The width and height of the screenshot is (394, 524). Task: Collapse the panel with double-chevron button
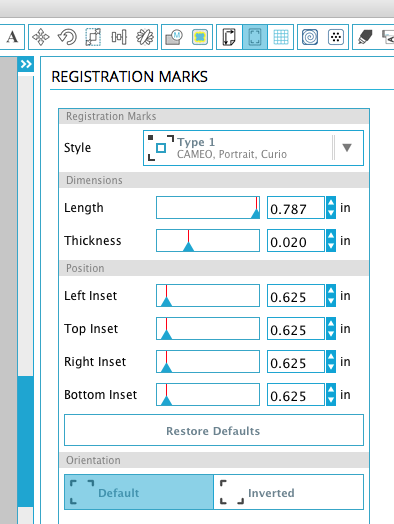pyautogui.click(x=26, y=64)
